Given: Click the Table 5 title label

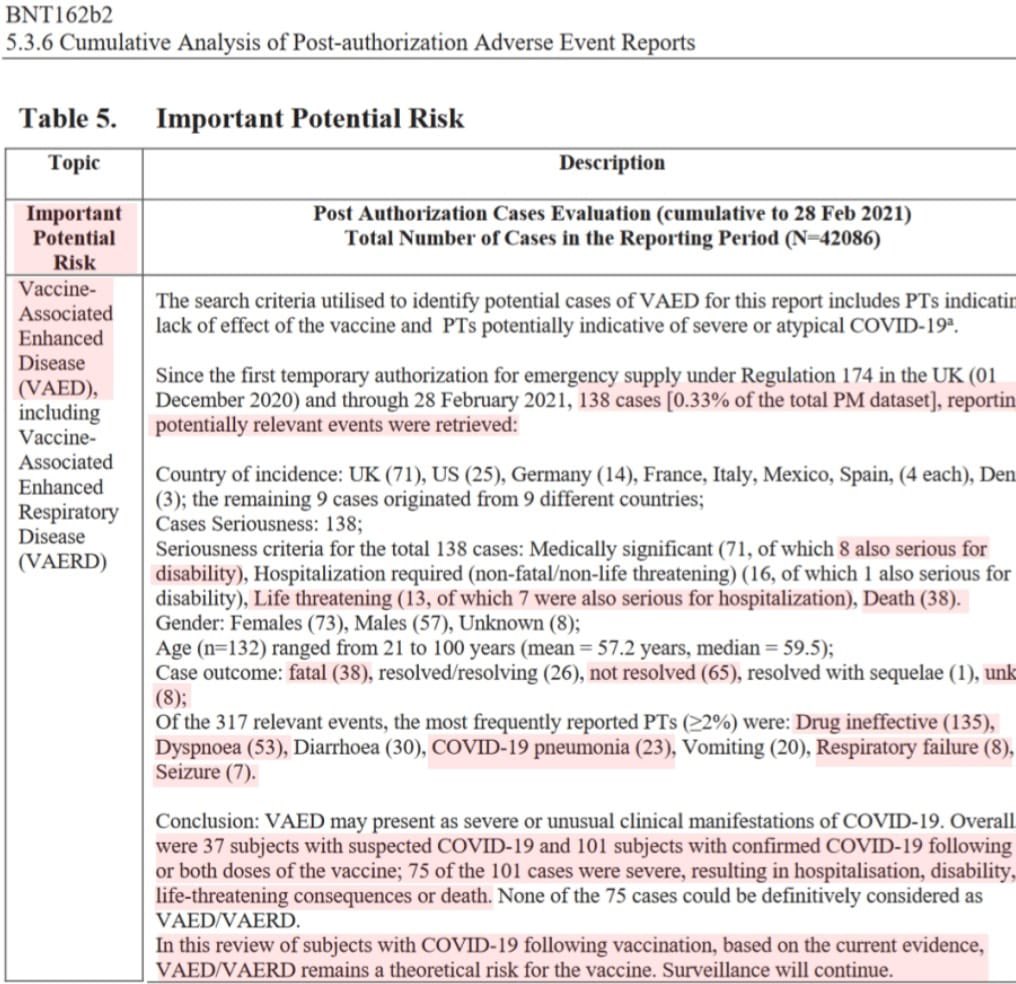Looking at the screenshot, I should click(x=67, y=118).
